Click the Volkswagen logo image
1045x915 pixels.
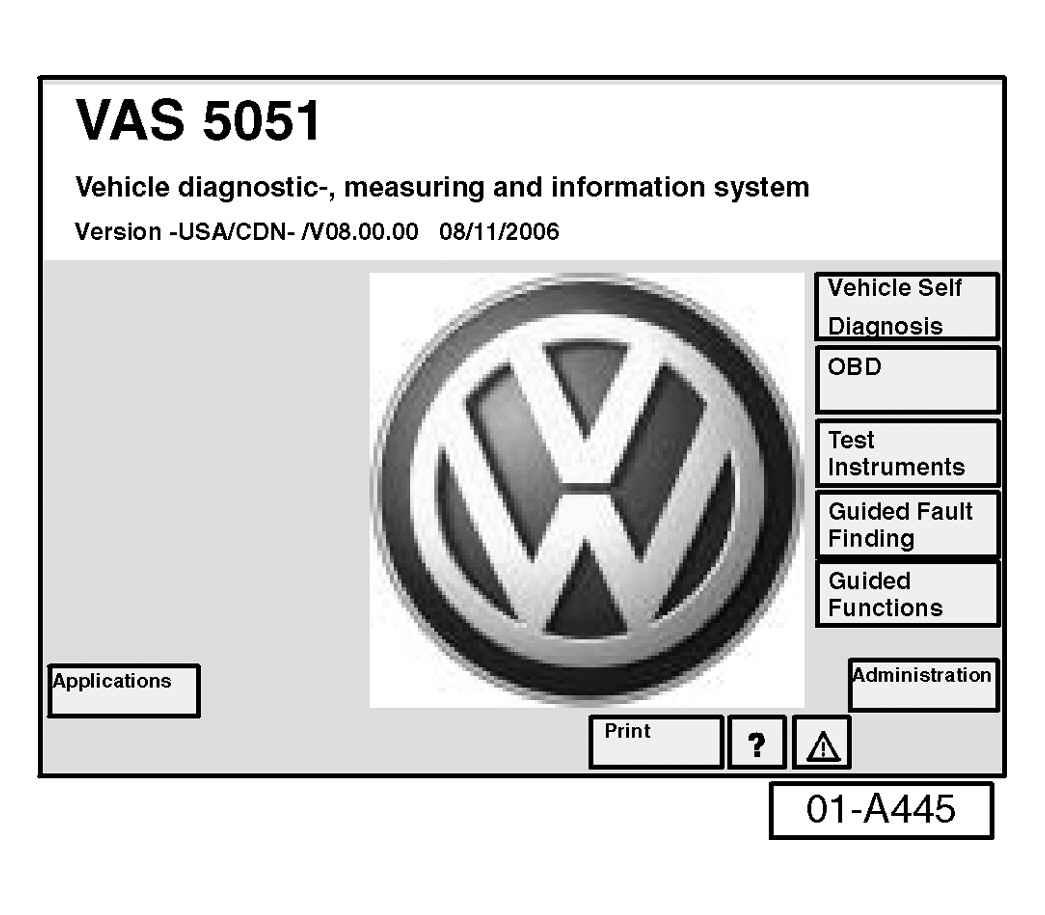586,490
